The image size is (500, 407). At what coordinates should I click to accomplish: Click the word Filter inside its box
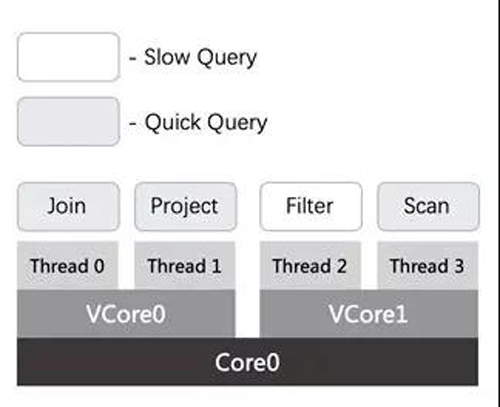[x=310, y=206]
